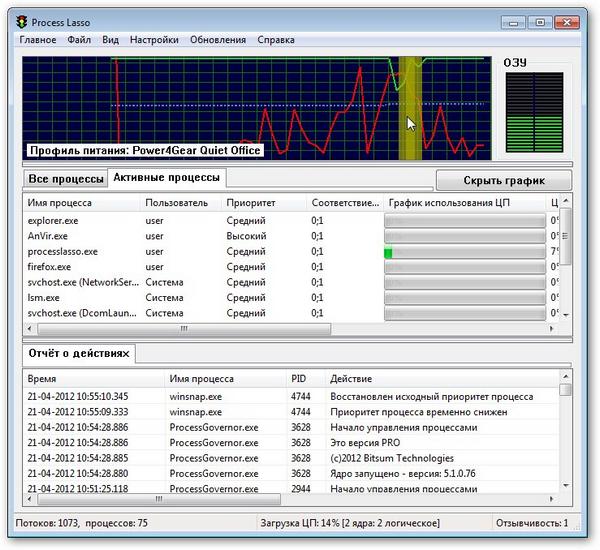The height and width of the screenshot is (550, 600).
Task: Open the Вид menu
Action: click(x=110, y=40)
